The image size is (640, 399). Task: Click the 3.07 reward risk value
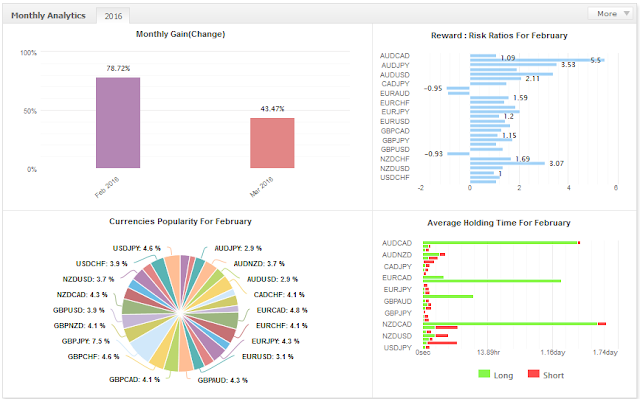[x=556, y=164]
